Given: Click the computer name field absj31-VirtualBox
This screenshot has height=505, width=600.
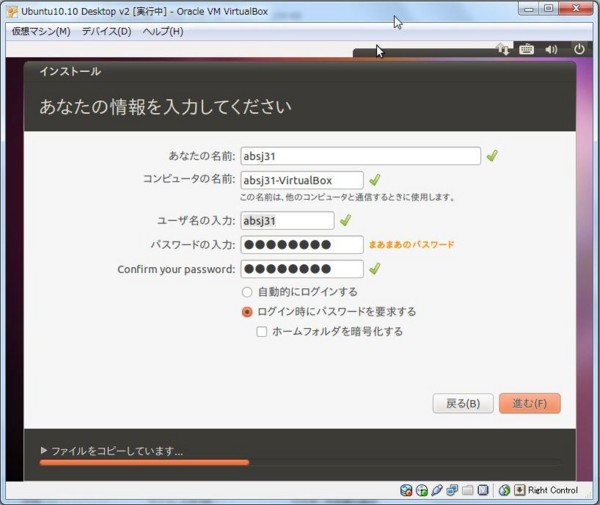Looking at the screenshot, I should (x=302, y=180).
